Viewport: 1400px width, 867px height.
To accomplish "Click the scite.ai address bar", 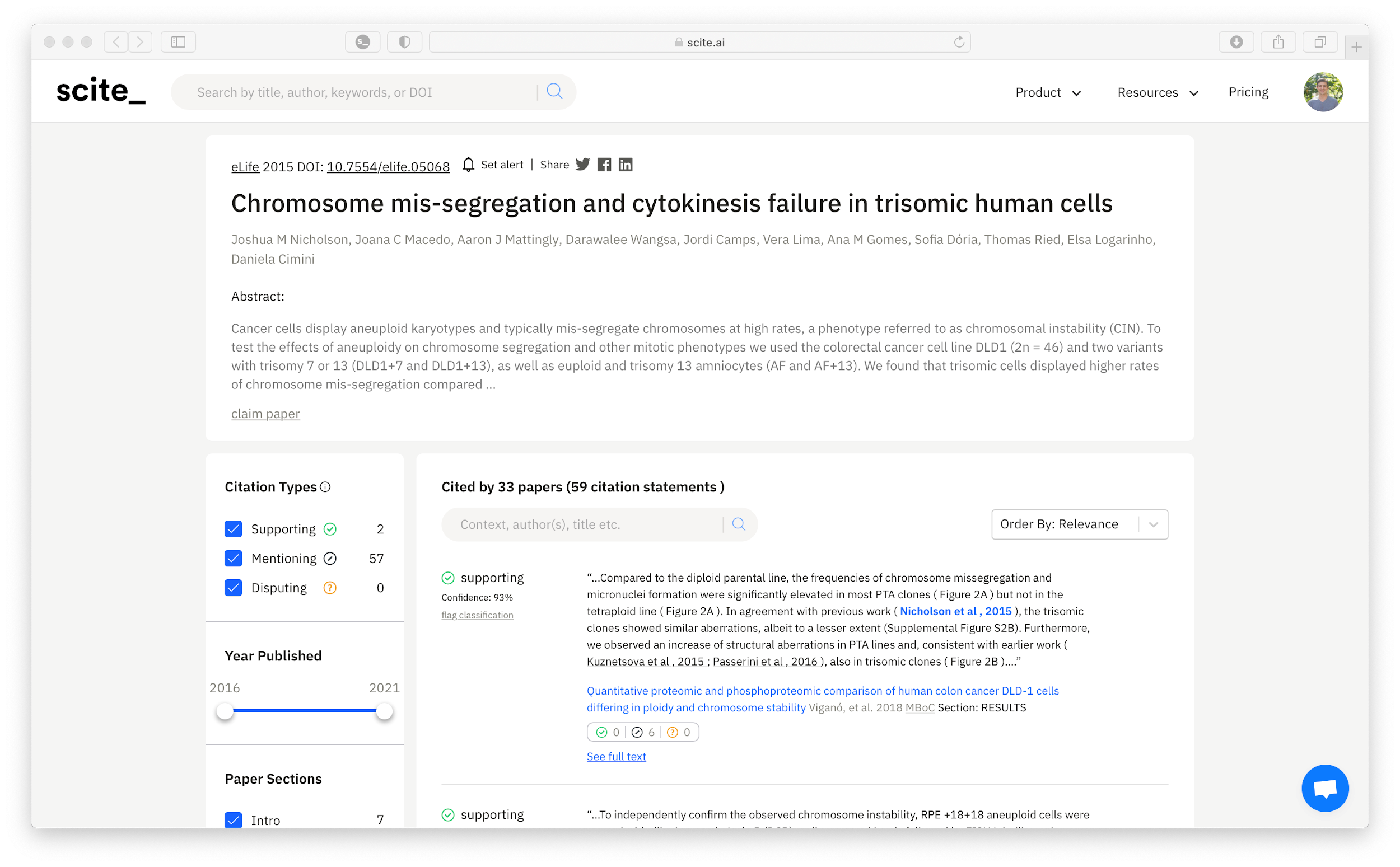I will pyautogui.click(x=699, y=42).
